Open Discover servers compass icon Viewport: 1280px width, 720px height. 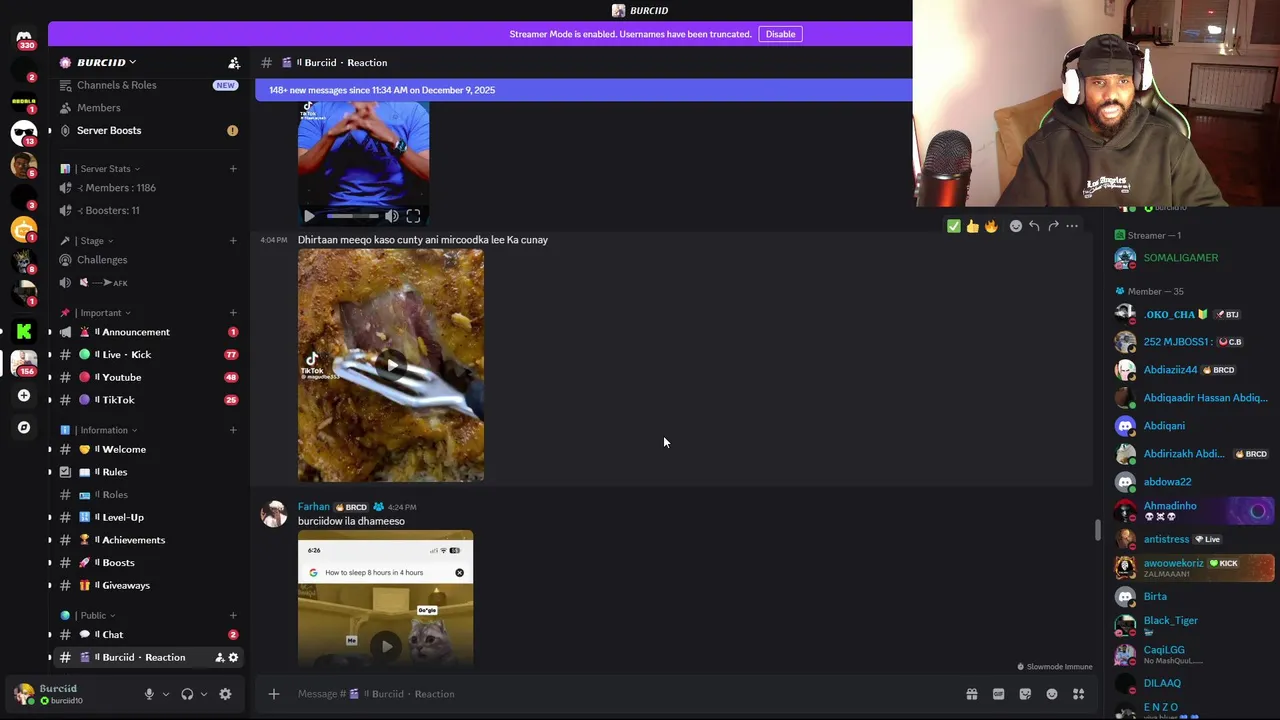point(24,427)
